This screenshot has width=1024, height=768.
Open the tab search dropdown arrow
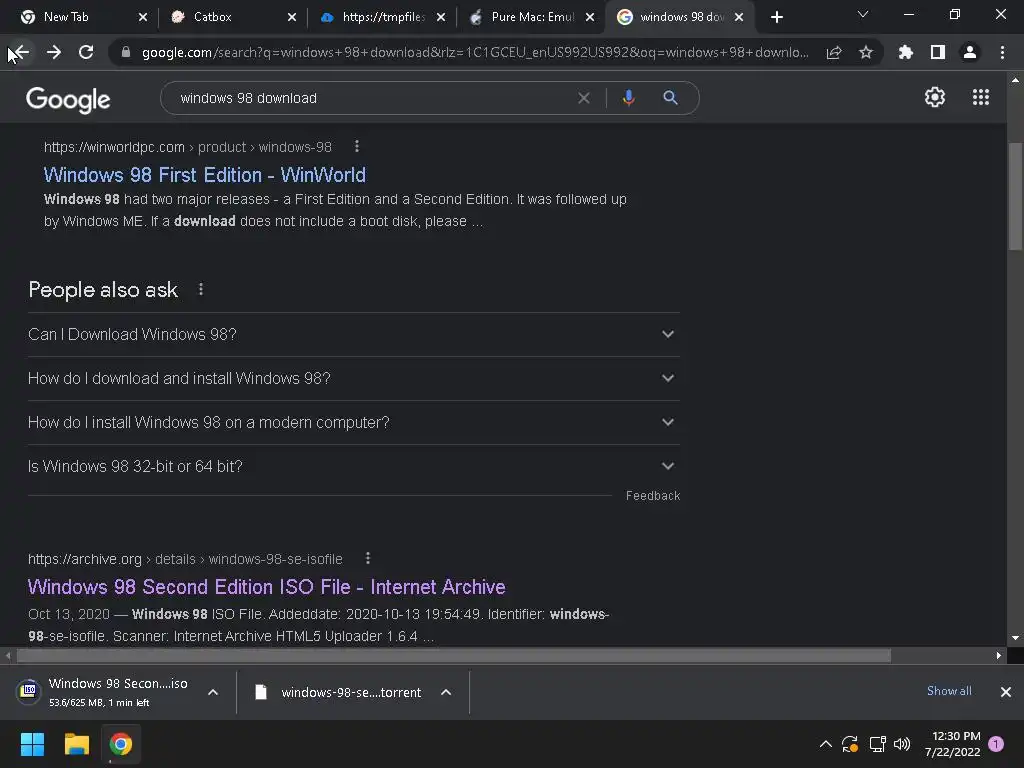(x=863, y=14)
